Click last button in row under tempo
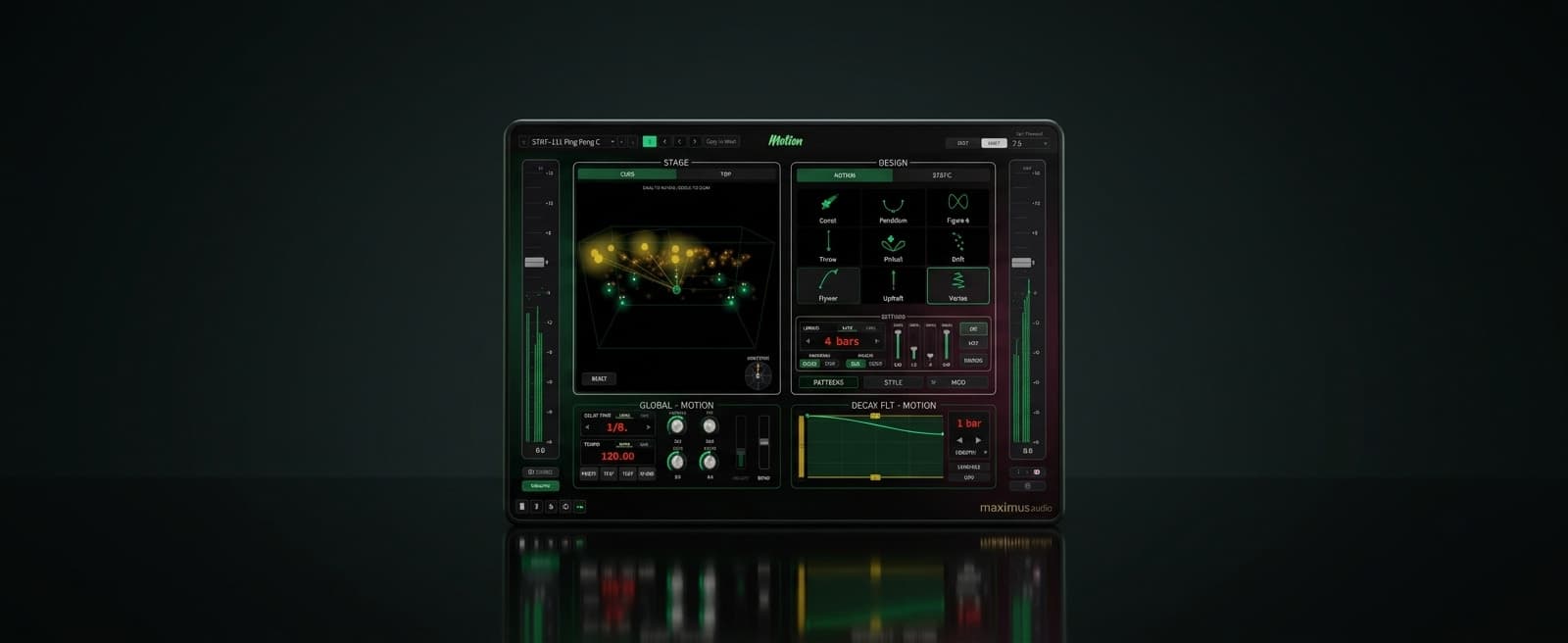Viewport: 1568px width, 643px height. coord(647,473)
